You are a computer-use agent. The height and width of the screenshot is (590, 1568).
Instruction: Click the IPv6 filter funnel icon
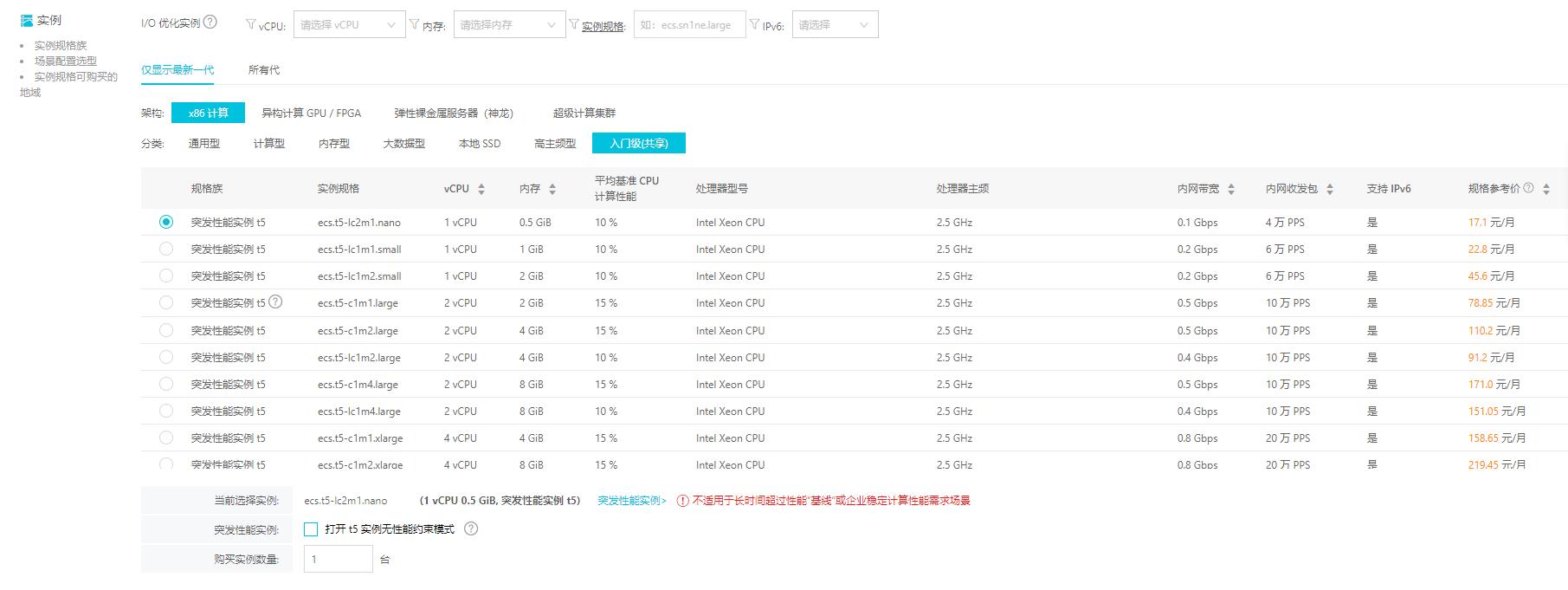[x=754, y=25]
